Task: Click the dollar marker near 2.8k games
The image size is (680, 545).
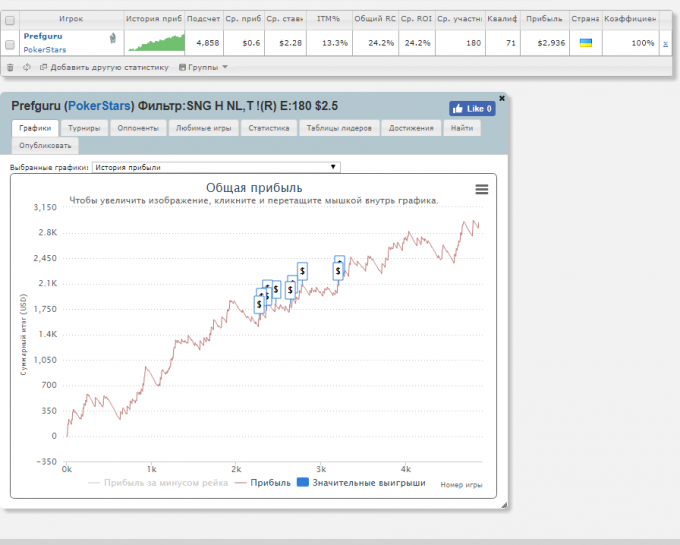Action: click(x=302, y=271)
